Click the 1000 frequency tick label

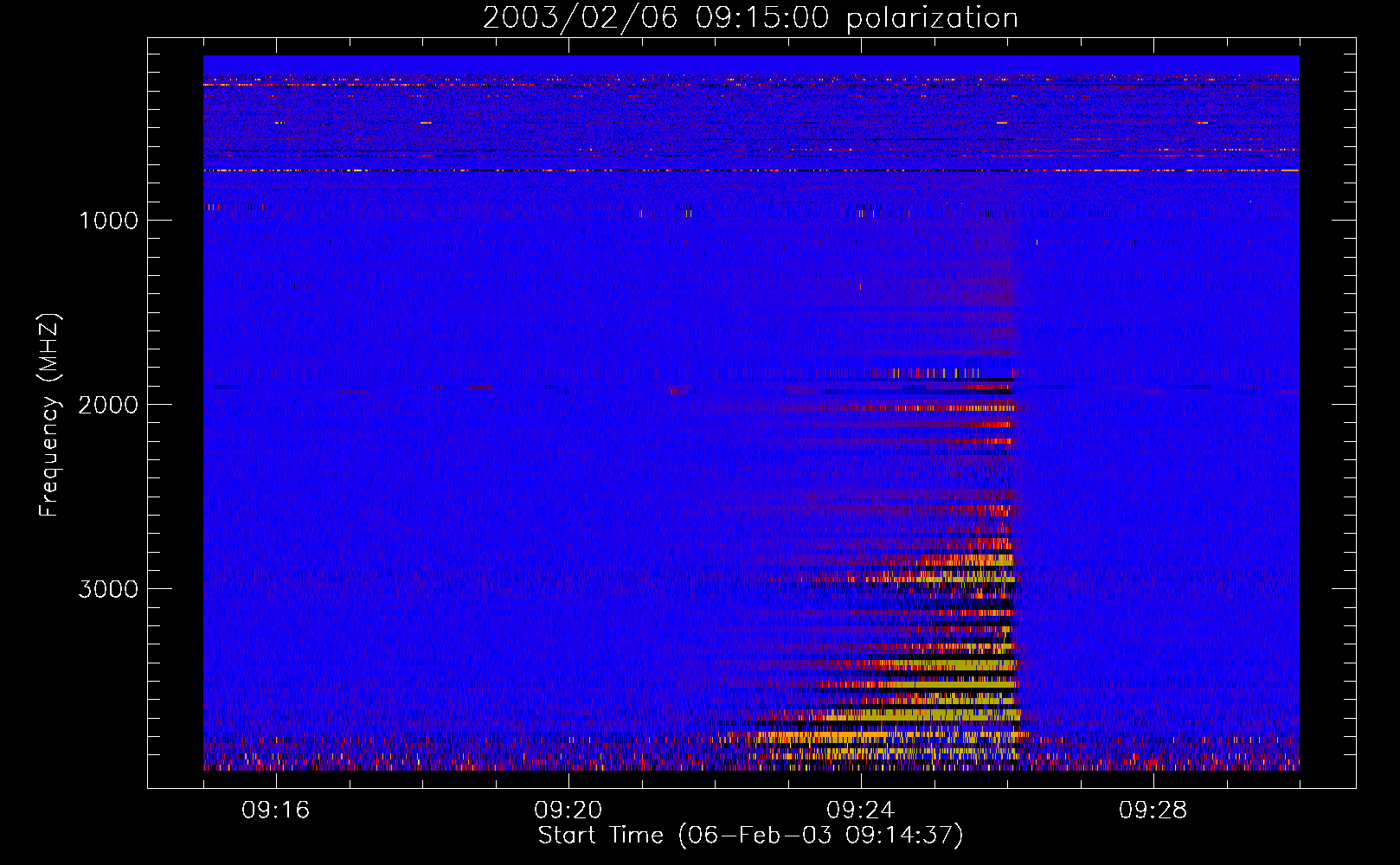(x=108, y=221)
